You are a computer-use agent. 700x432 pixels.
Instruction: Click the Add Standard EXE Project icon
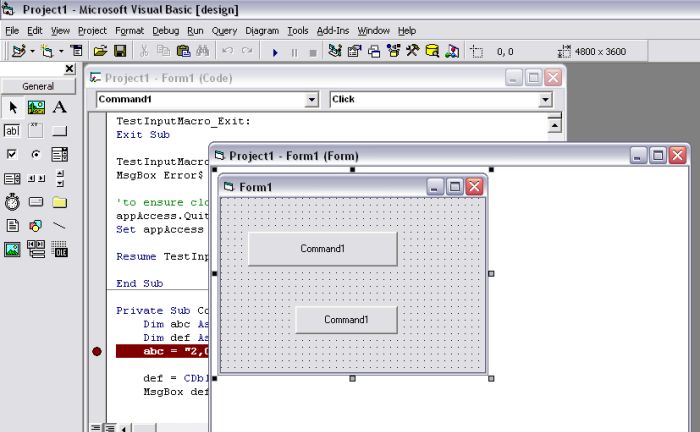[18, 51]
